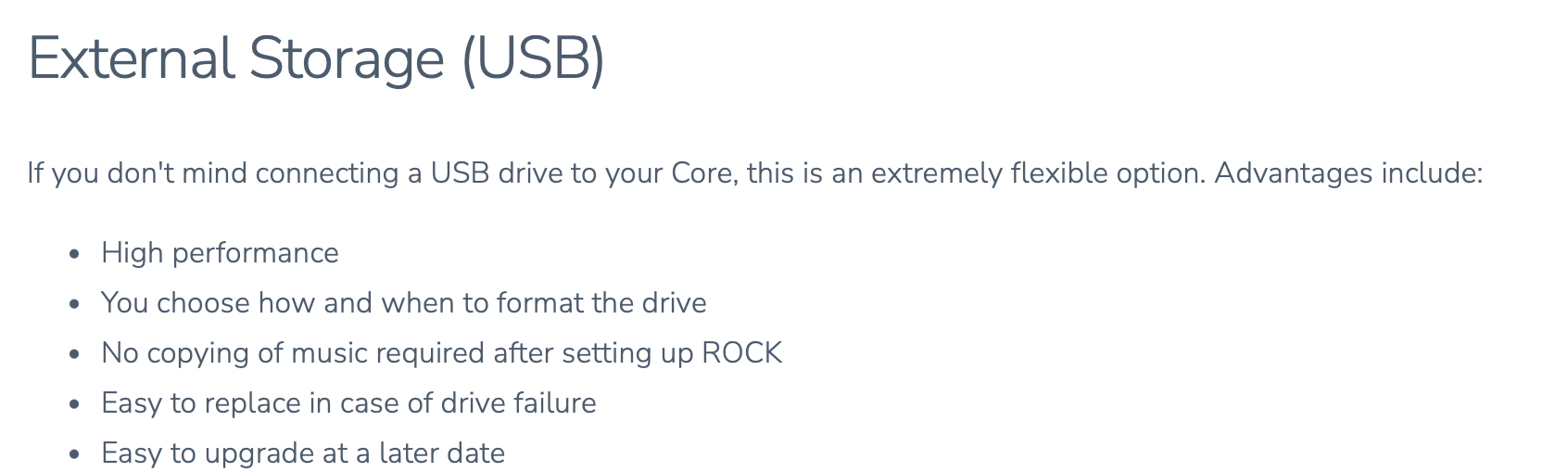Image resolution: width=1568 pixels, height=472 pixels.
Task: Select 'Easy to replace in case of drive failure'
Action: (348, 403)
